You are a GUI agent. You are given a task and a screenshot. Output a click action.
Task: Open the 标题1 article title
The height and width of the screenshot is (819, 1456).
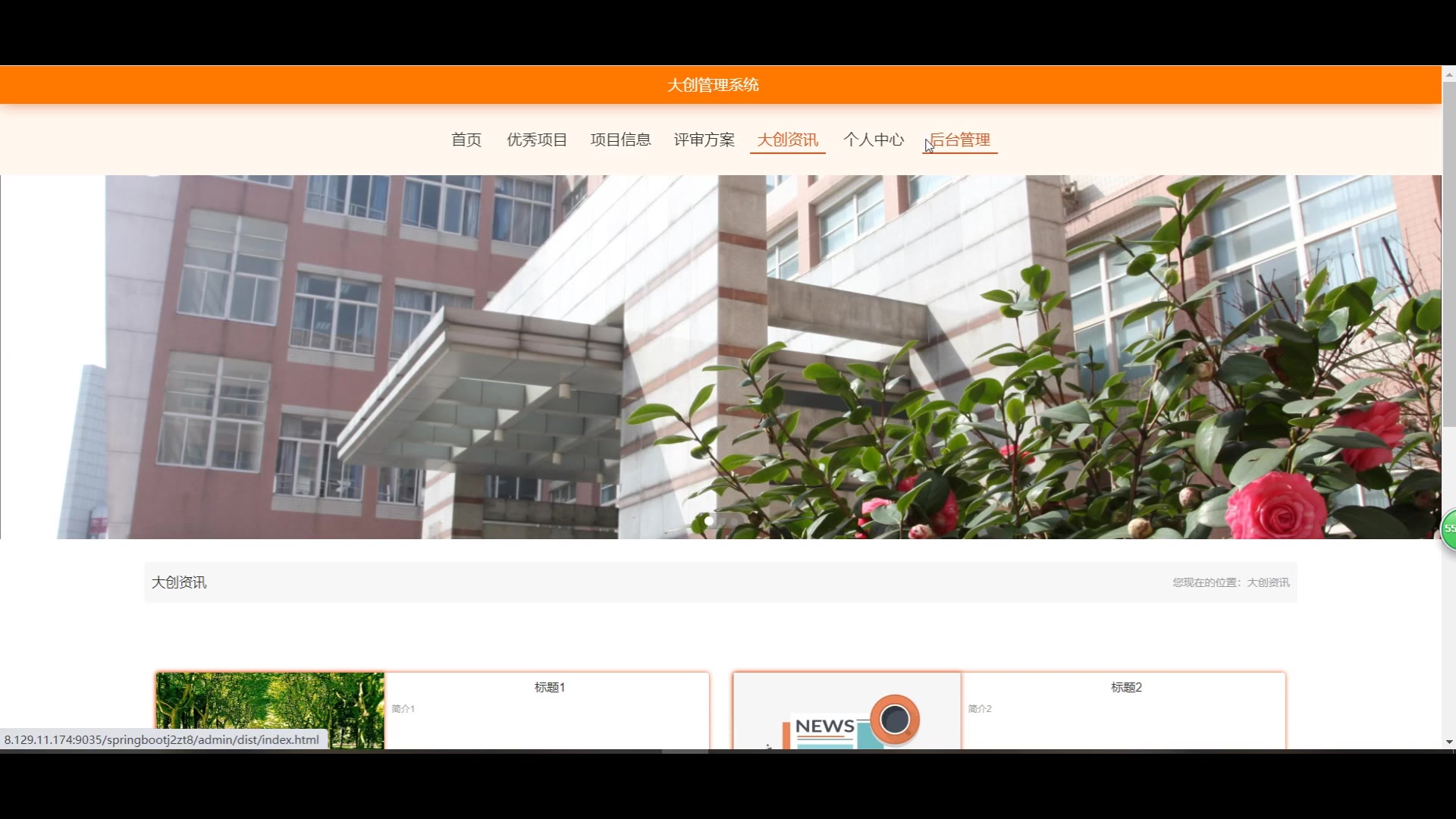[x=550, y=687]
